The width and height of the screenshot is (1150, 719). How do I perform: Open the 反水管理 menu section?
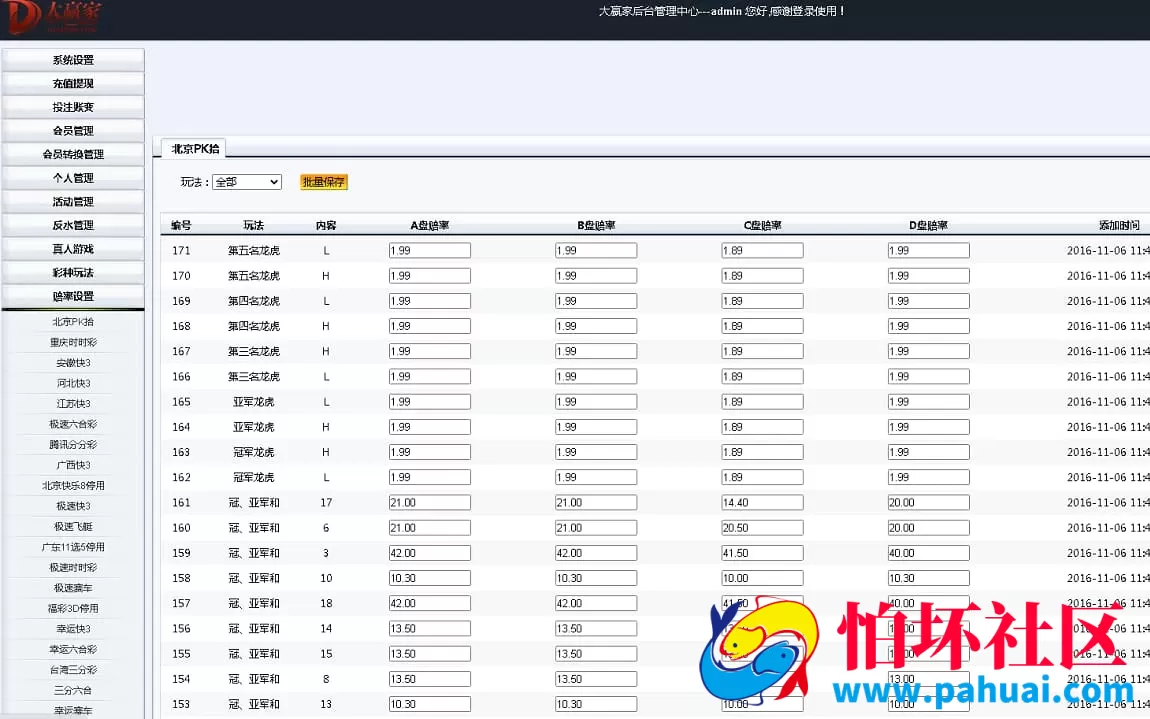[x=73, y=225]
